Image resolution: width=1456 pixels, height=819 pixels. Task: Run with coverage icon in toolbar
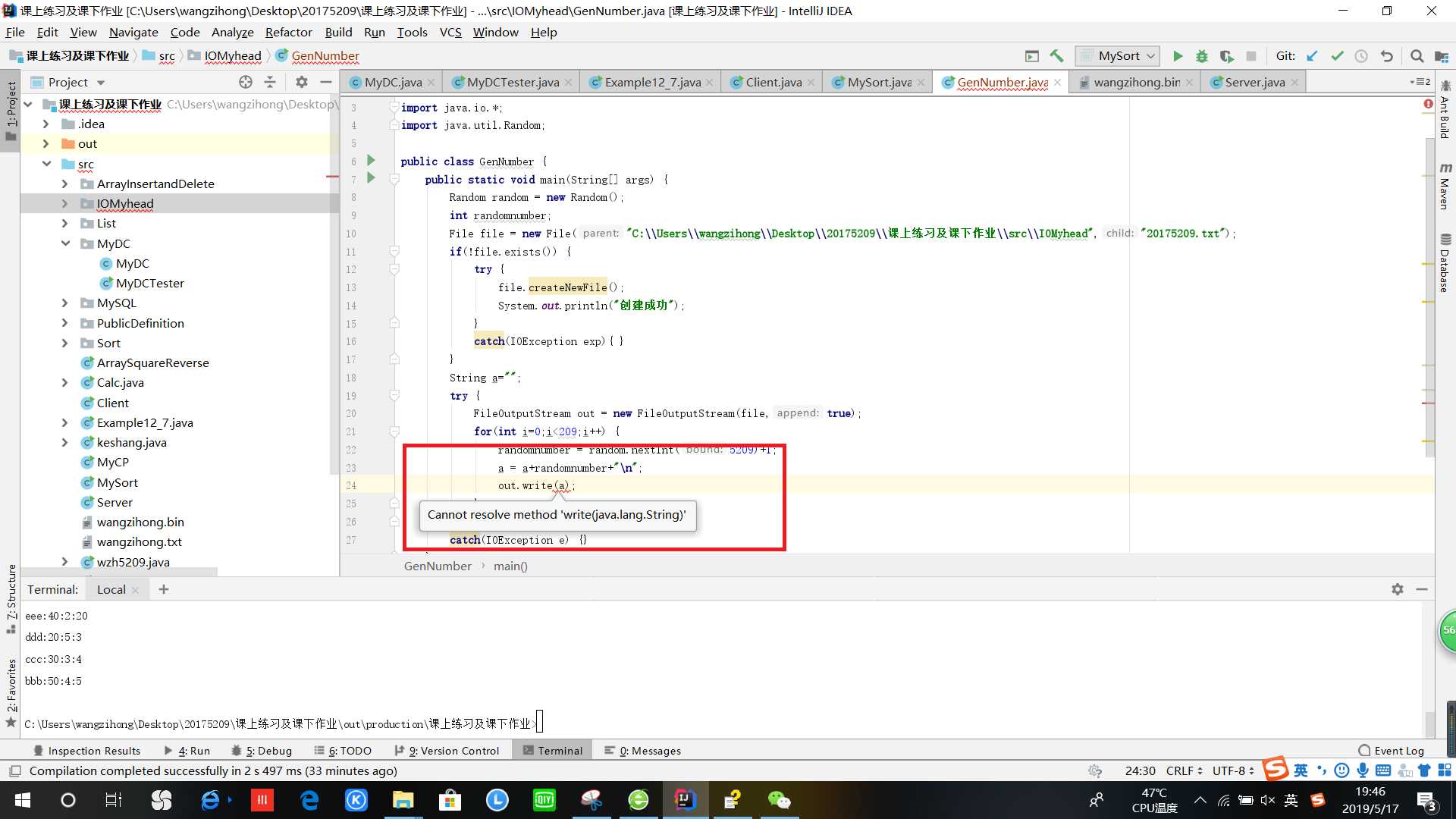(x=1226, y=56)
